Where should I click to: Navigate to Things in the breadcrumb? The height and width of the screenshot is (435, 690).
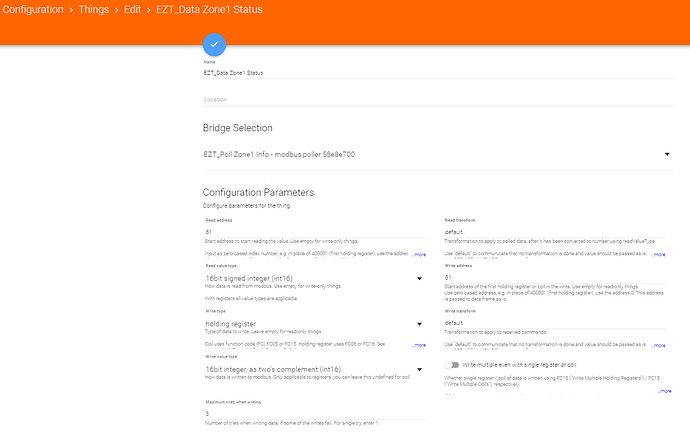94,10
